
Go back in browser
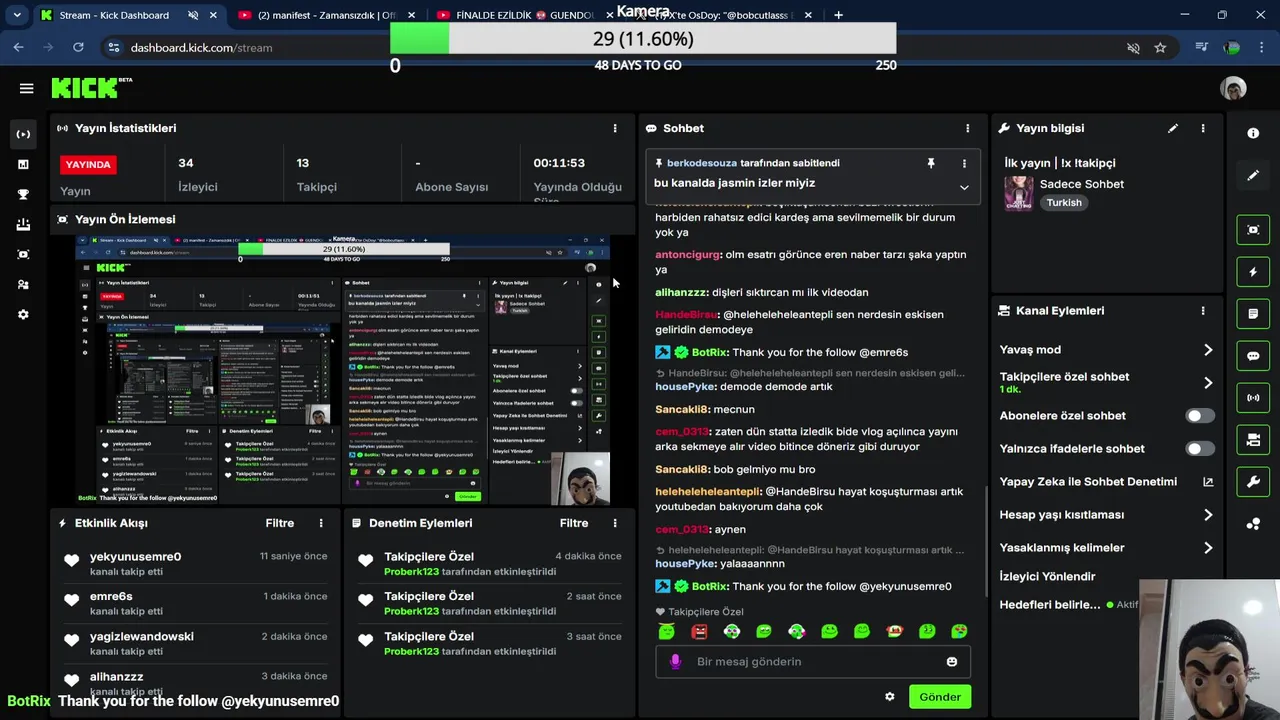(19, 47)
